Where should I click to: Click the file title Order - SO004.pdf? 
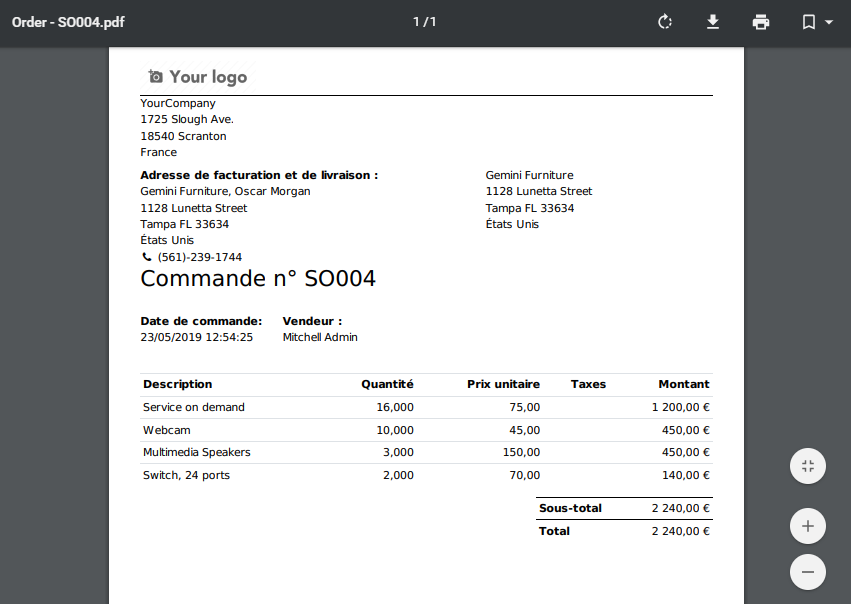click(x=68, y=22)
